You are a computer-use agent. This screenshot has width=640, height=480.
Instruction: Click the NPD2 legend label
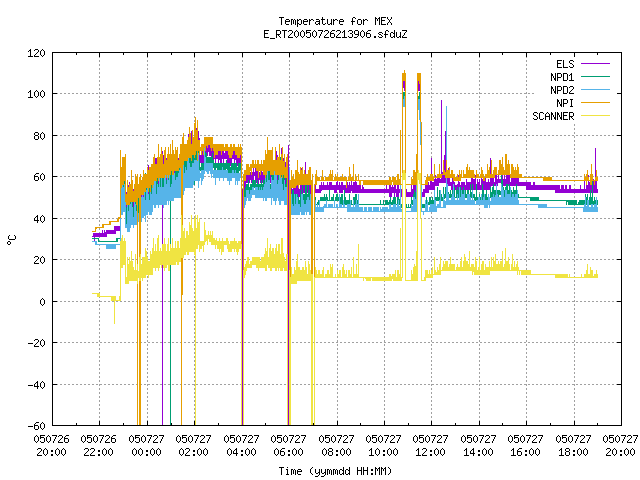point(562,90)
